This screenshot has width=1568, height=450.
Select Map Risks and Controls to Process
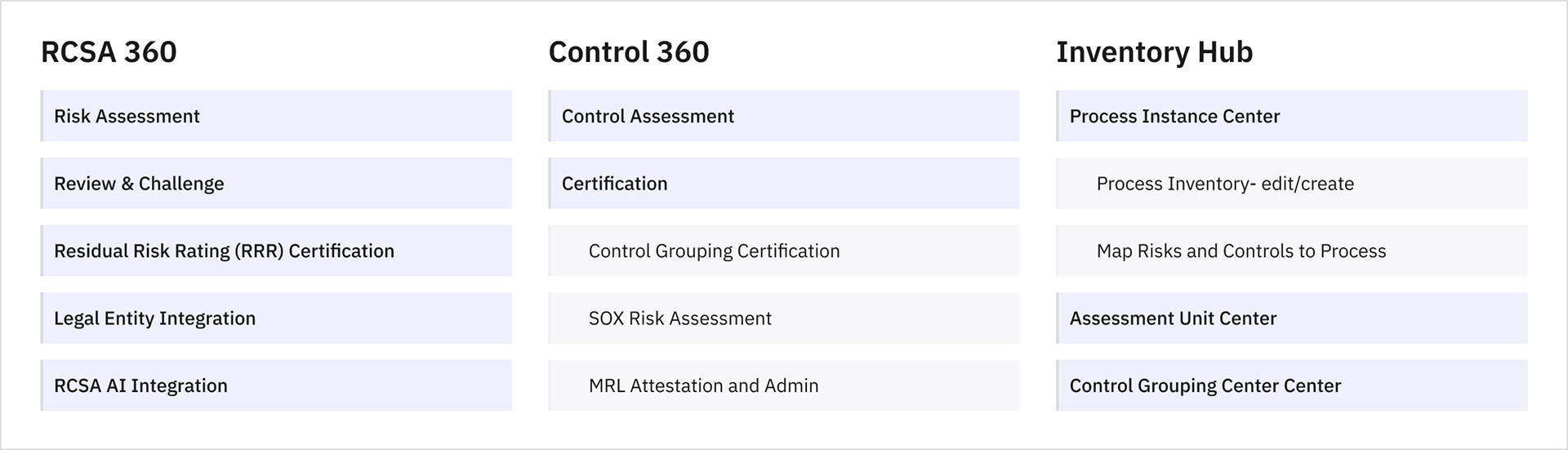(x=1241, y=251)
